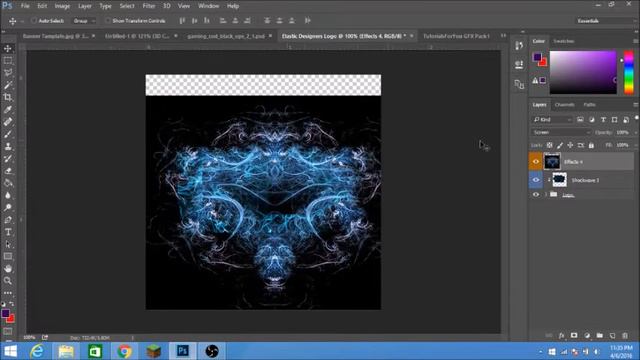The width and height of the screenshot is (640, 360).
Task: Select the Zoom tool
Action: coord(8,281)
